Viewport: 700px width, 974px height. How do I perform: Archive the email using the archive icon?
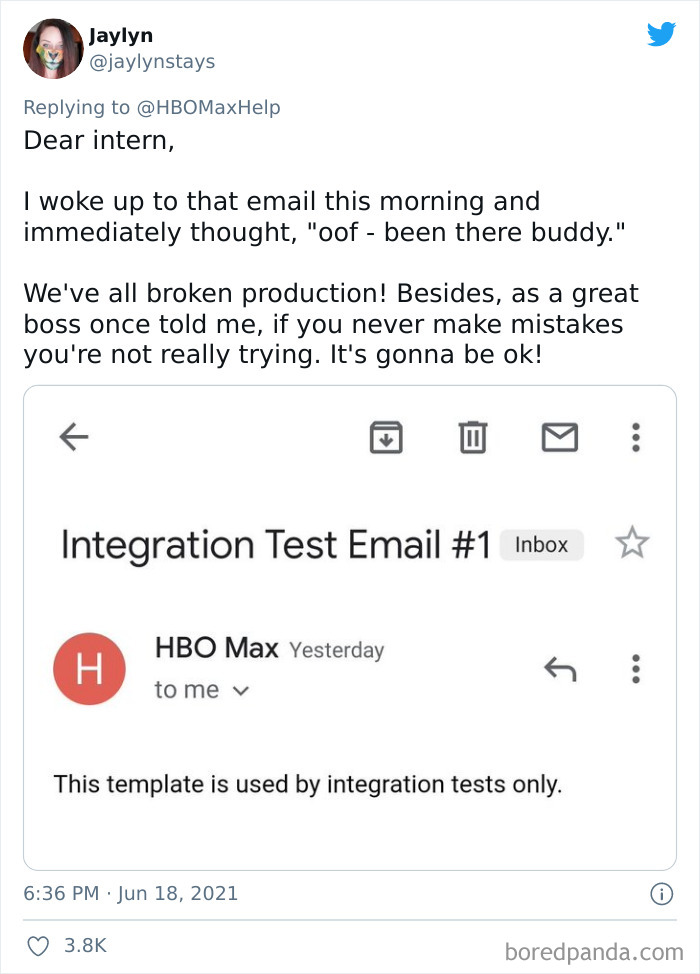coord(386,437)
